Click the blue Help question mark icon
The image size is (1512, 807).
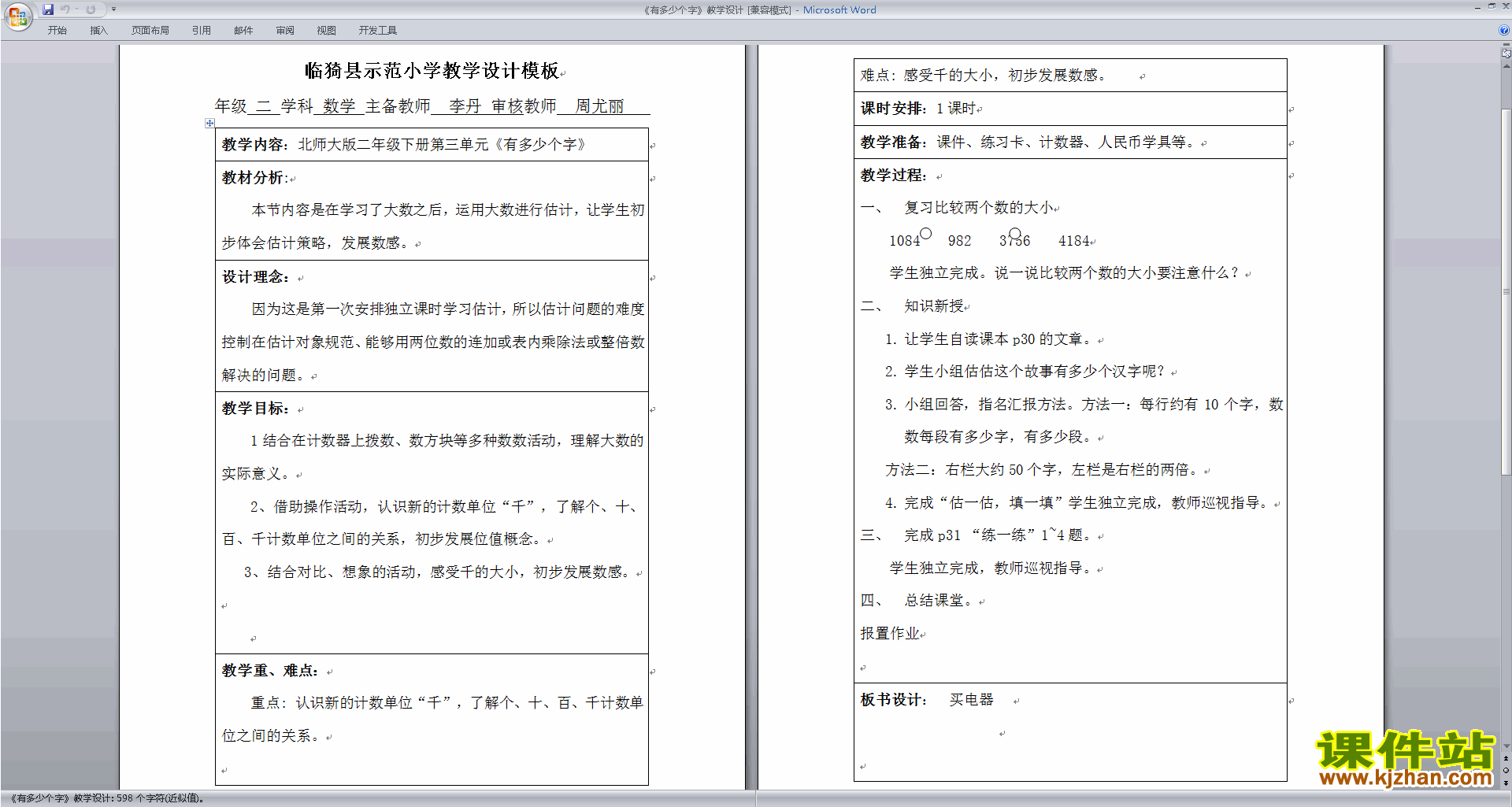point(1504,30)
